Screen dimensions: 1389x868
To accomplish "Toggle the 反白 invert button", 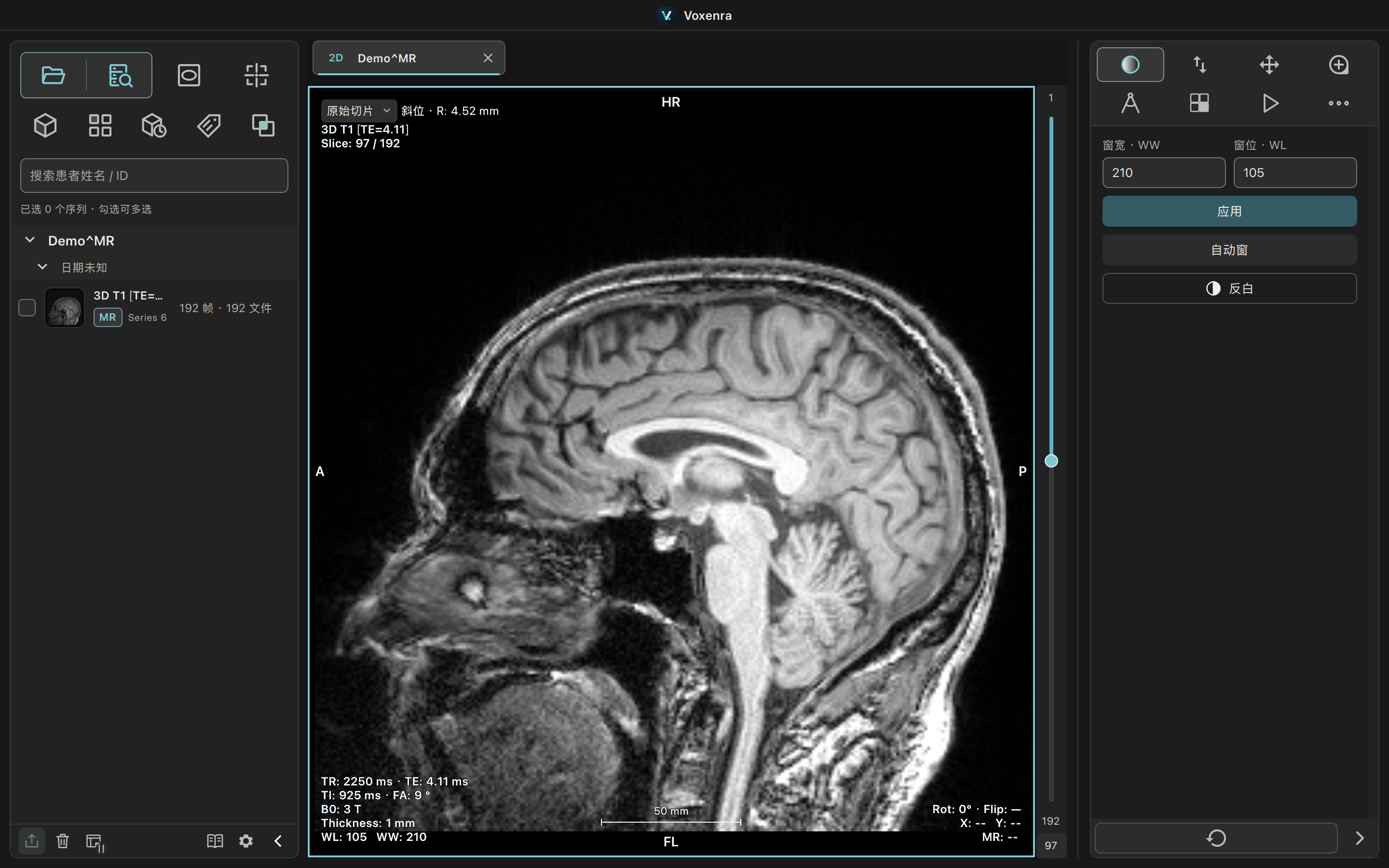I will [x=1229, y=288].
